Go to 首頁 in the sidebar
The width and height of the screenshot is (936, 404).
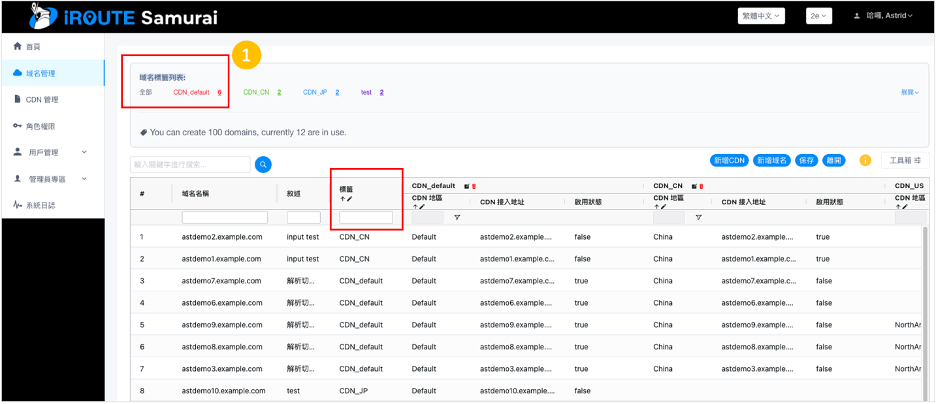34,47
